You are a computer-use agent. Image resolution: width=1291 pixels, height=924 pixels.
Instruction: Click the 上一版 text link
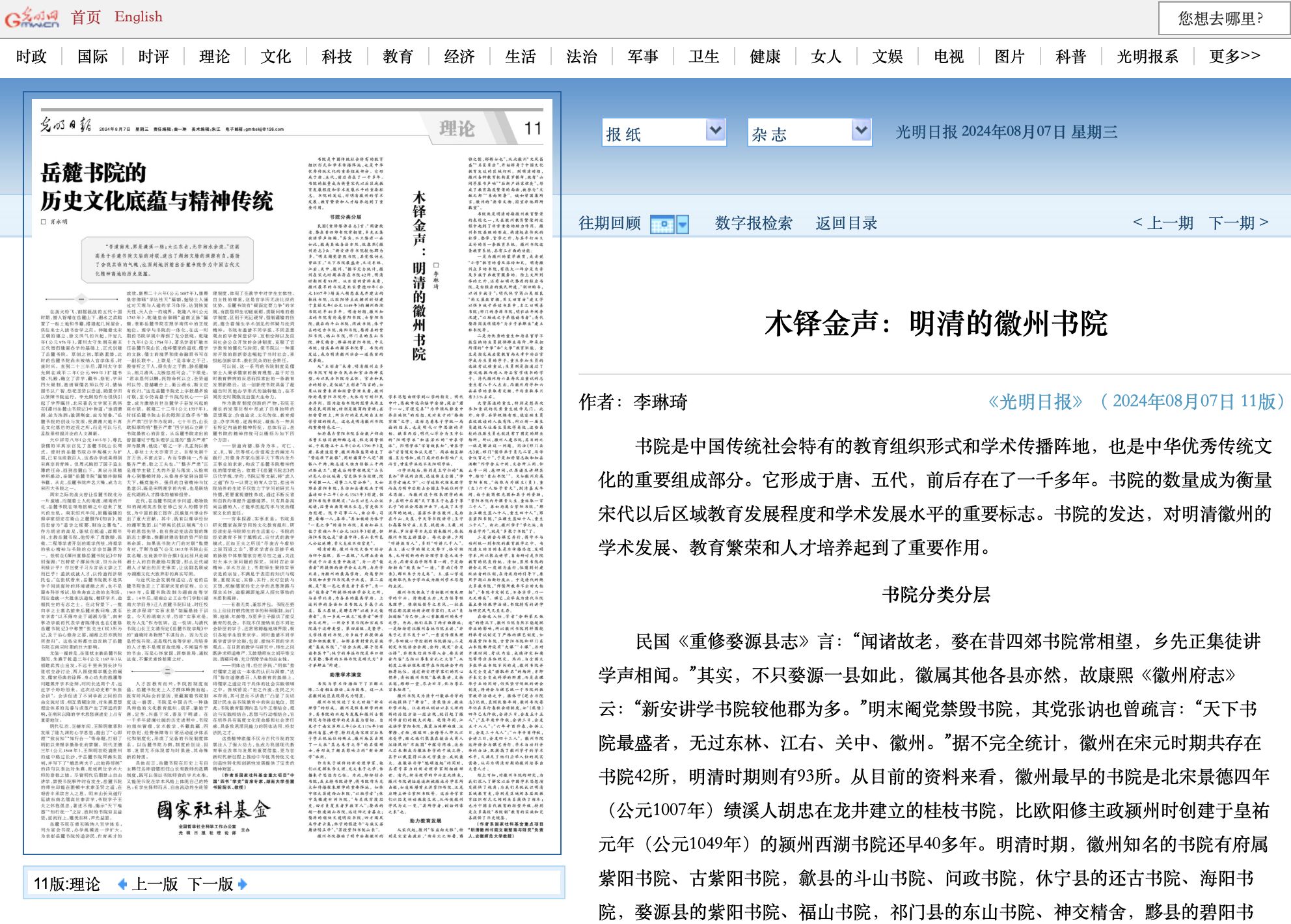click(155, 884)
